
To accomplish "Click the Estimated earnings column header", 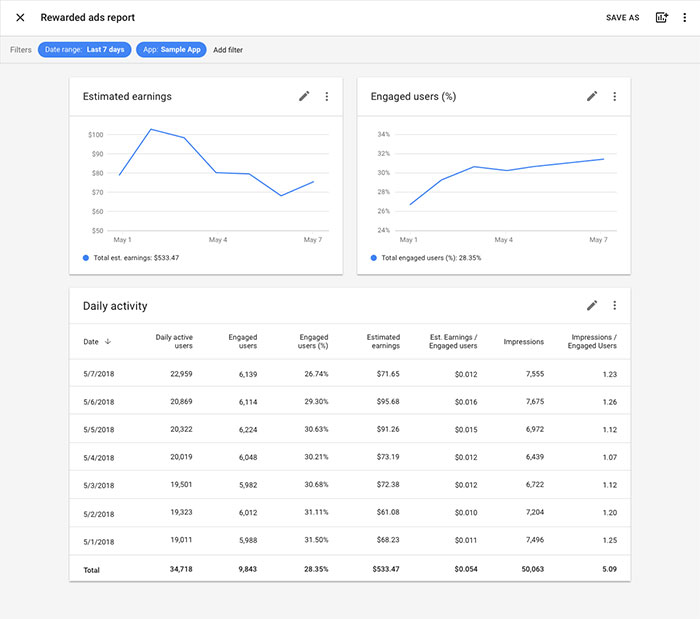I will (383, 341).
